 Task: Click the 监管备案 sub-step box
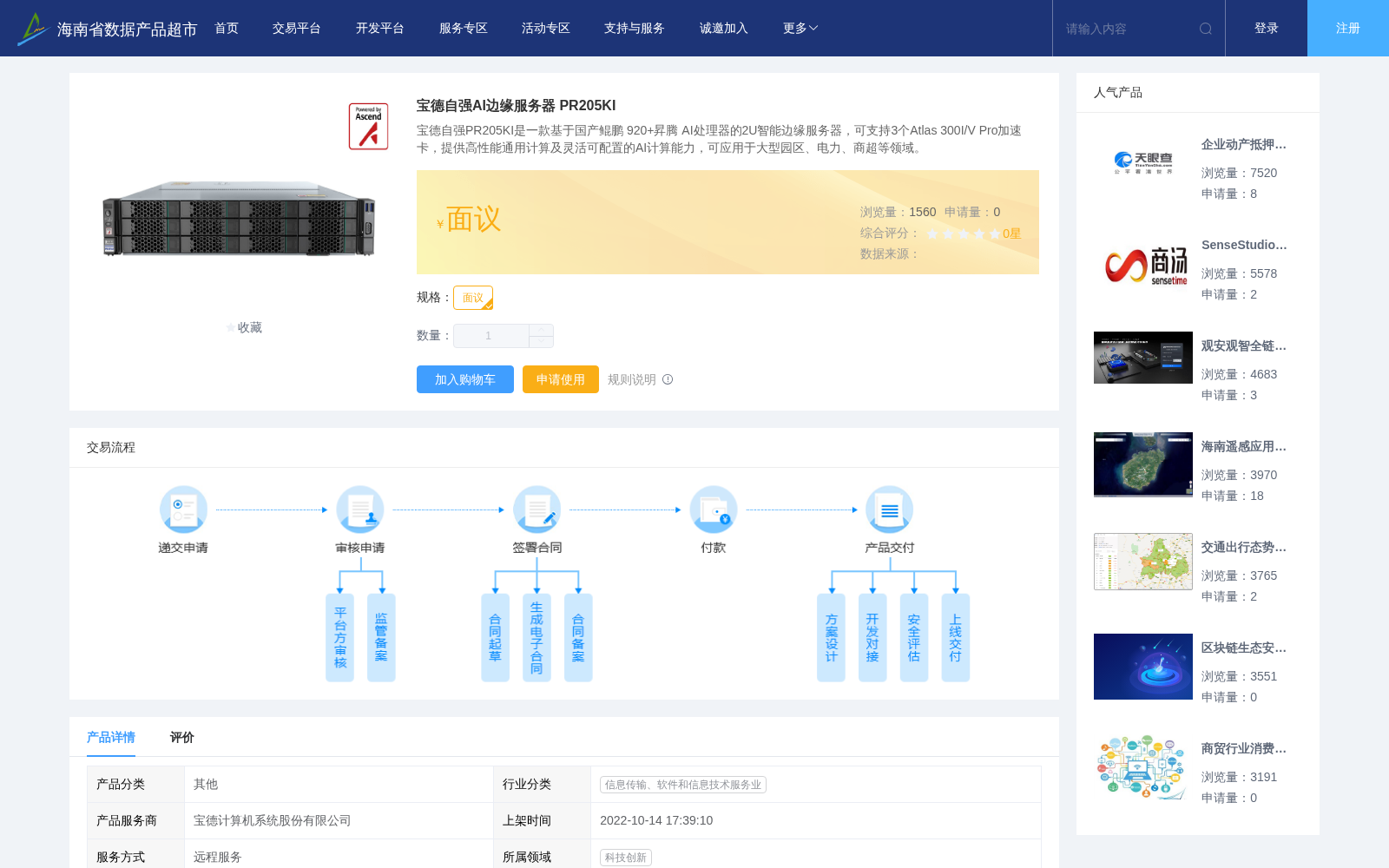[x=381, y=638]
